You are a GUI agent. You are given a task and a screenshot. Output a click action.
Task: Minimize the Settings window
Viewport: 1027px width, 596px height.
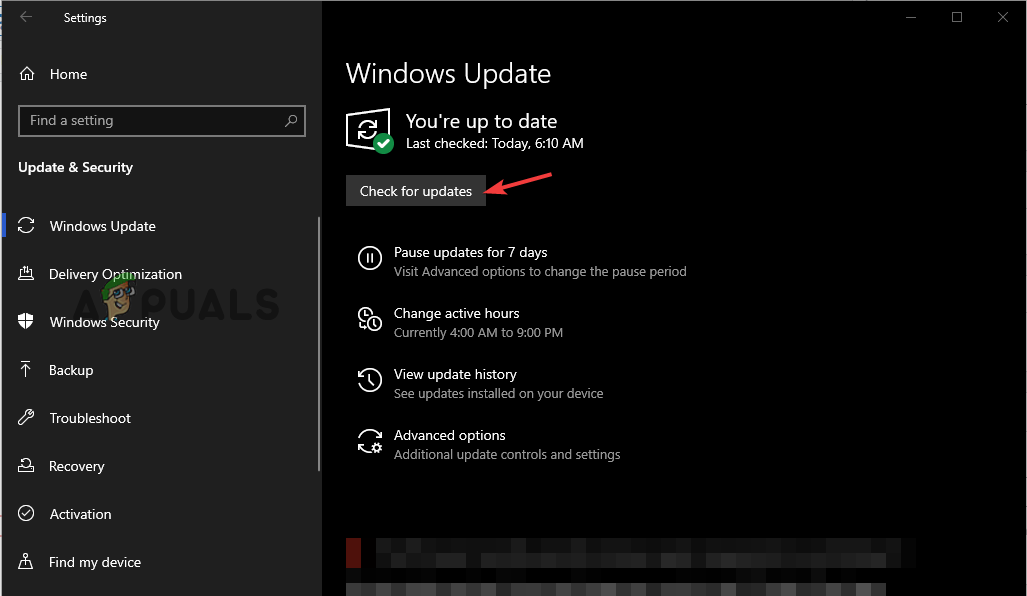[x=911, y=17]
